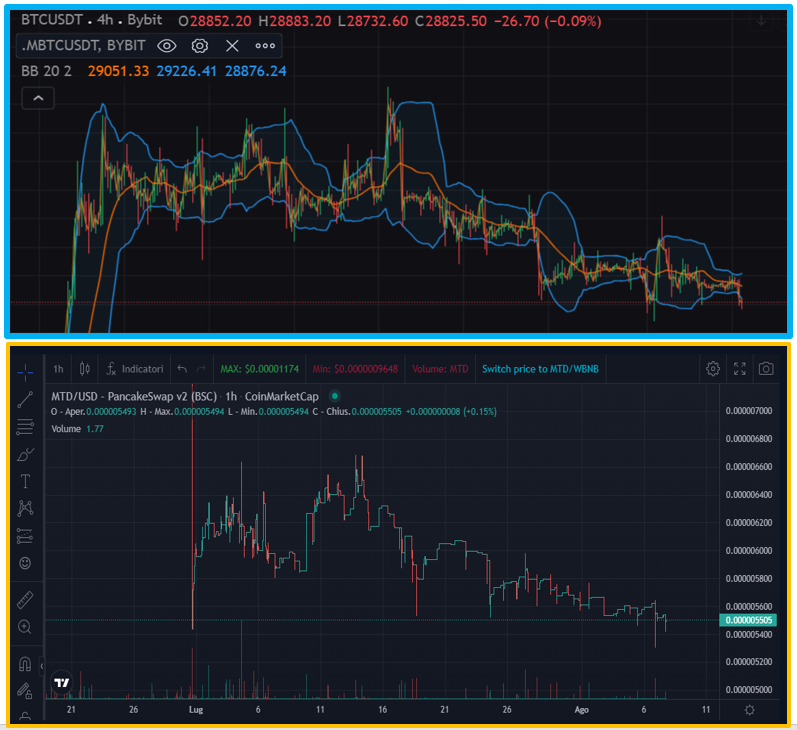Click the BTCUSDT symbol title
Screen dimensions: 797x730
(x=51, y=20)
